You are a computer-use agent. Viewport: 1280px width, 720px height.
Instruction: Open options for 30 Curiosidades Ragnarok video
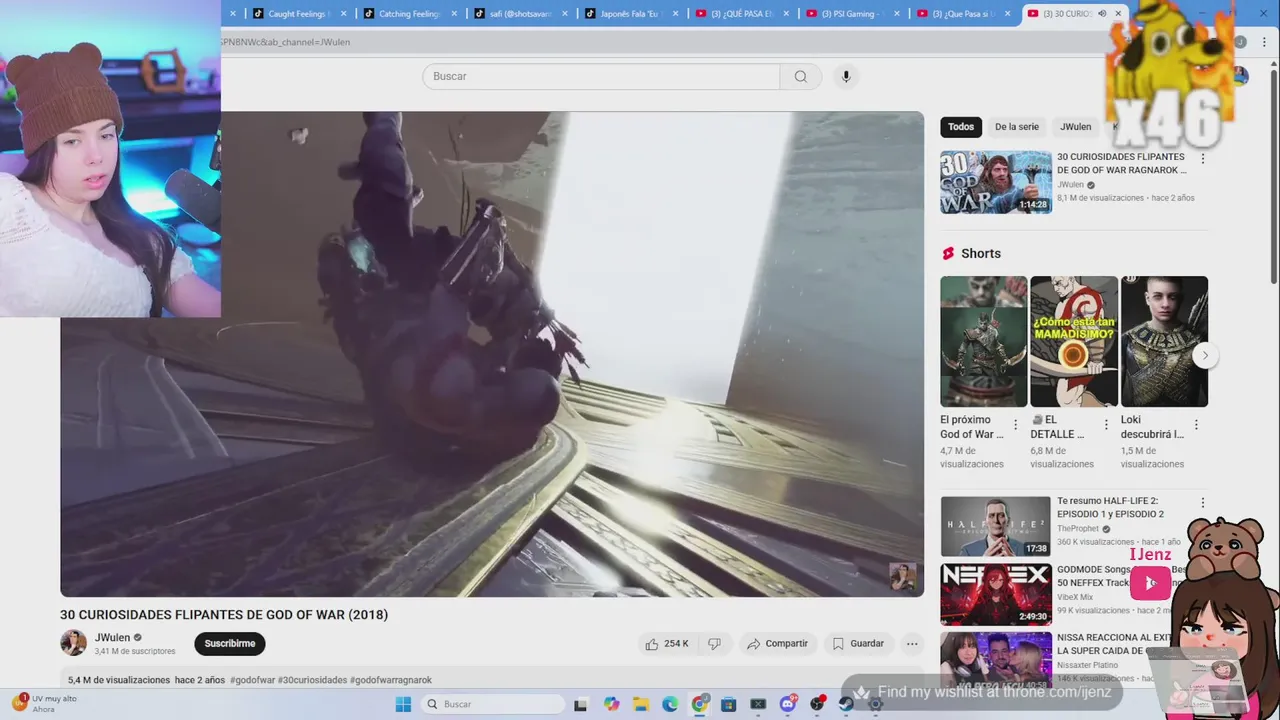click(1203, 158)
